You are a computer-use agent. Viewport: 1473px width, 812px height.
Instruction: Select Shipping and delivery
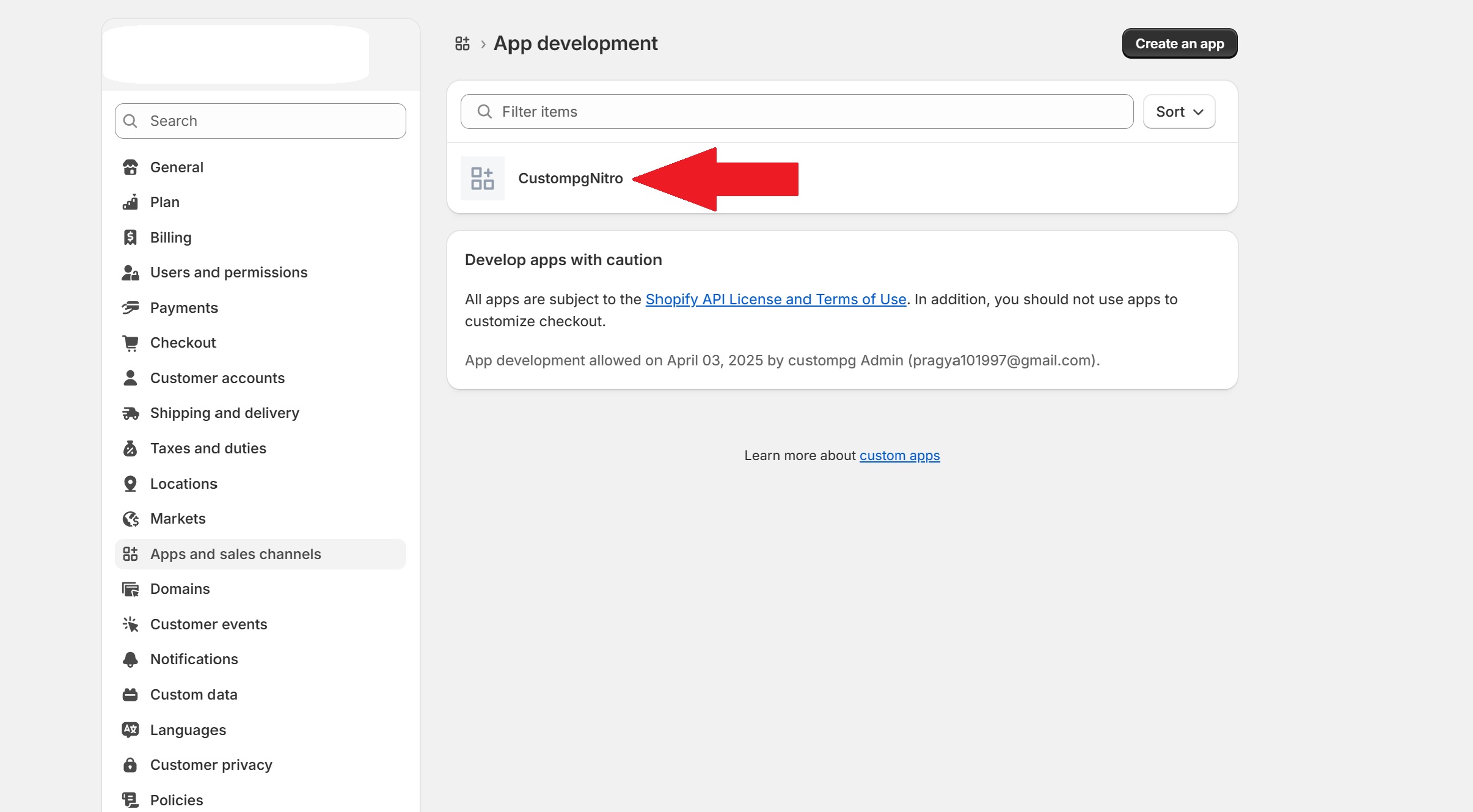[260, 414]
